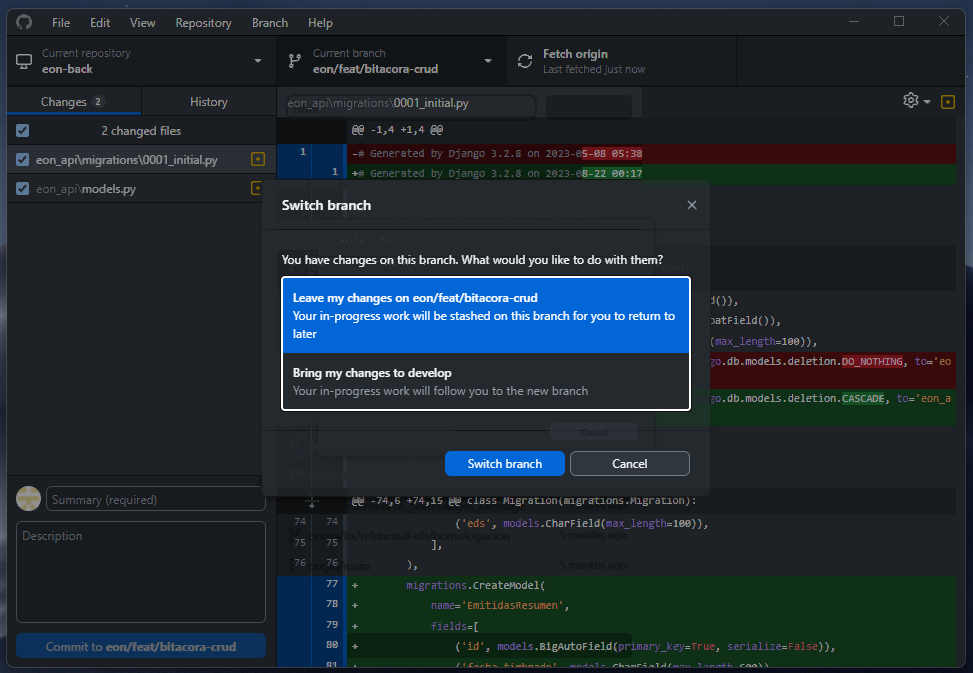
Task: Click the modified badge beside 0001_initial.py
Action: click(258, 158)
